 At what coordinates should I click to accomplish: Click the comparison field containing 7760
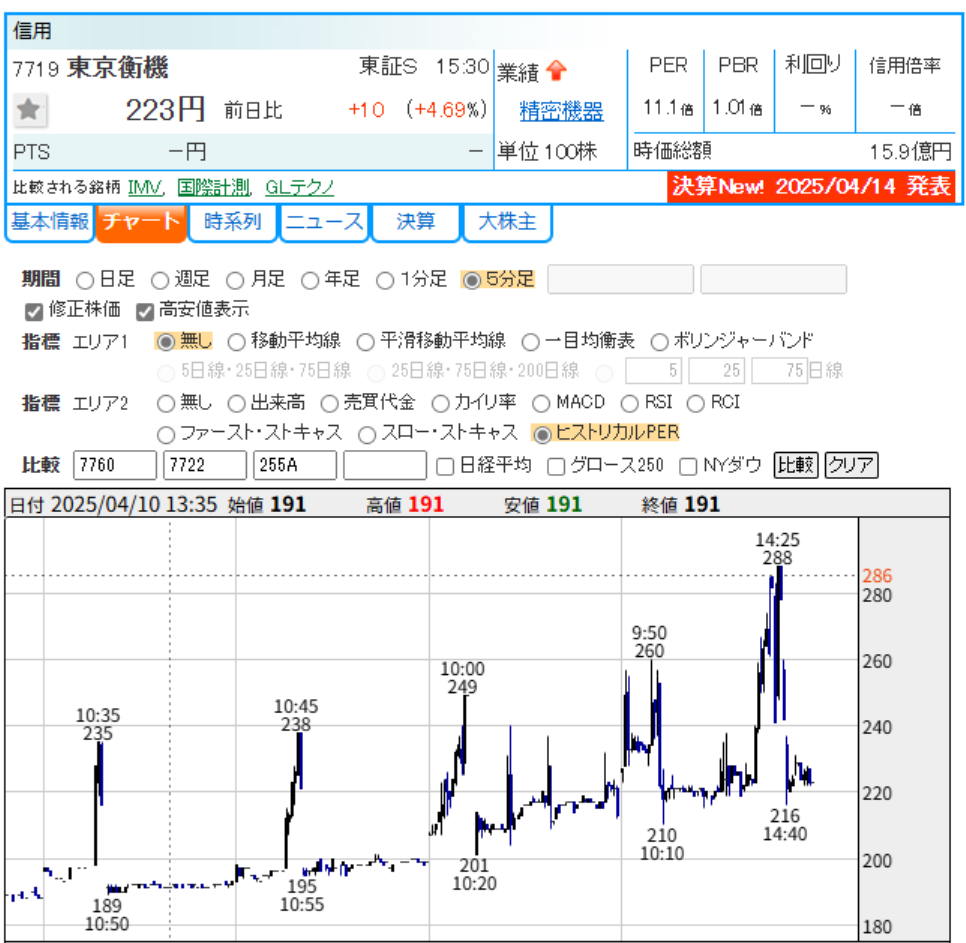pos(115,465)
